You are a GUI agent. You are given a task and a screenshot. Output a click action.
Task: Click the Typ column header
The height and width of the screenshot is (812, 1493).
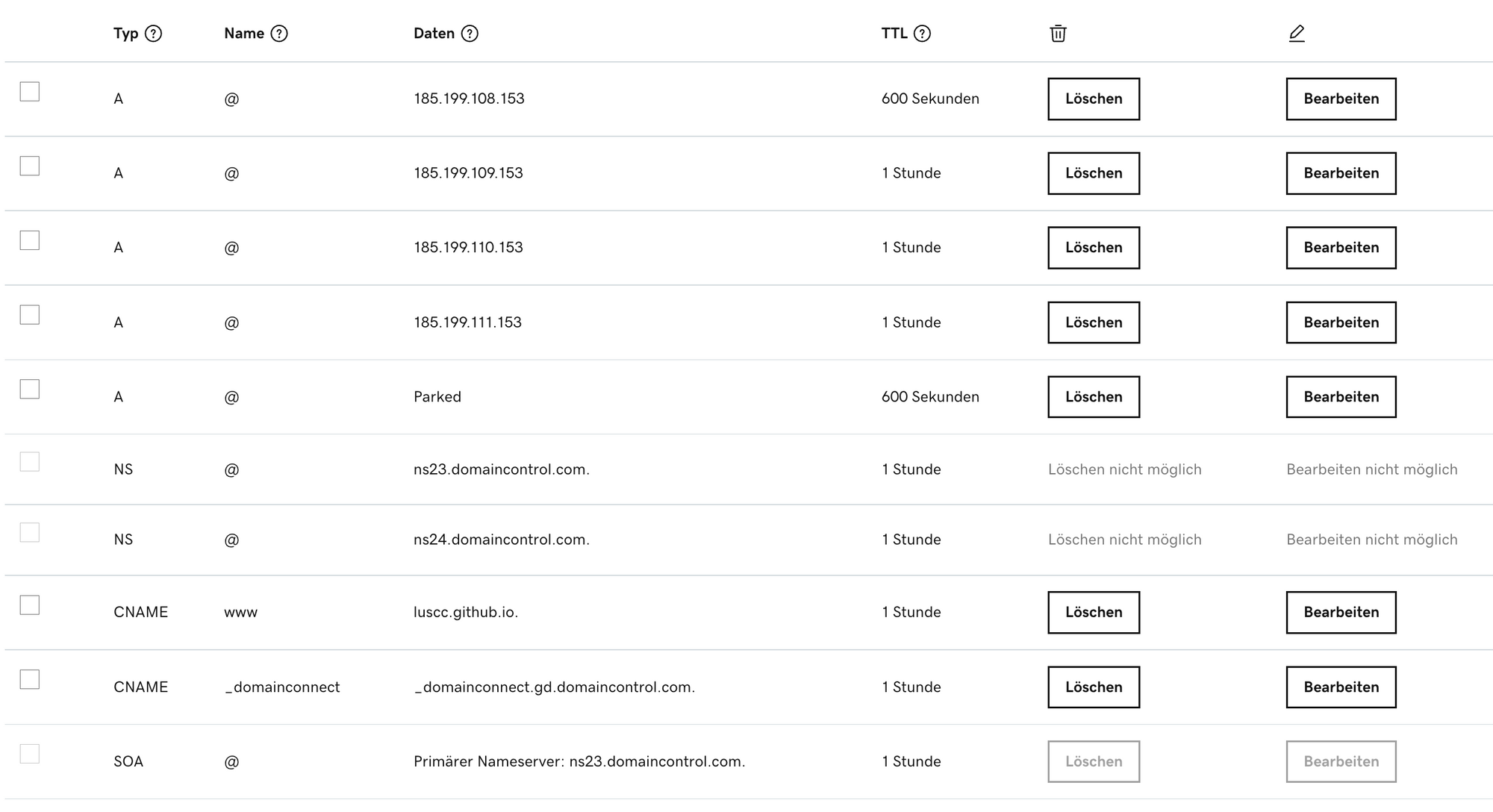click(x=125, y=34)
